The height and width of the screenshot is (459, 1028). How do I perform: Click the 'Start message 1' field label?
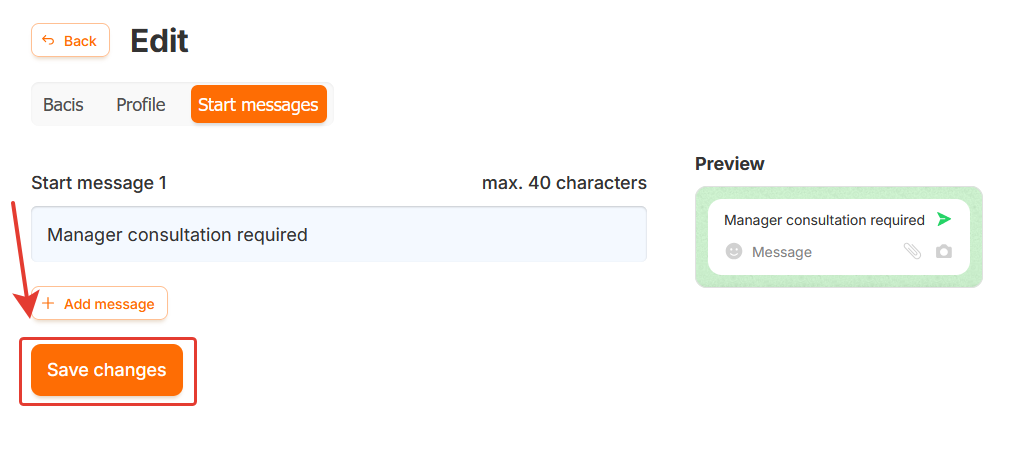(99, 183)
